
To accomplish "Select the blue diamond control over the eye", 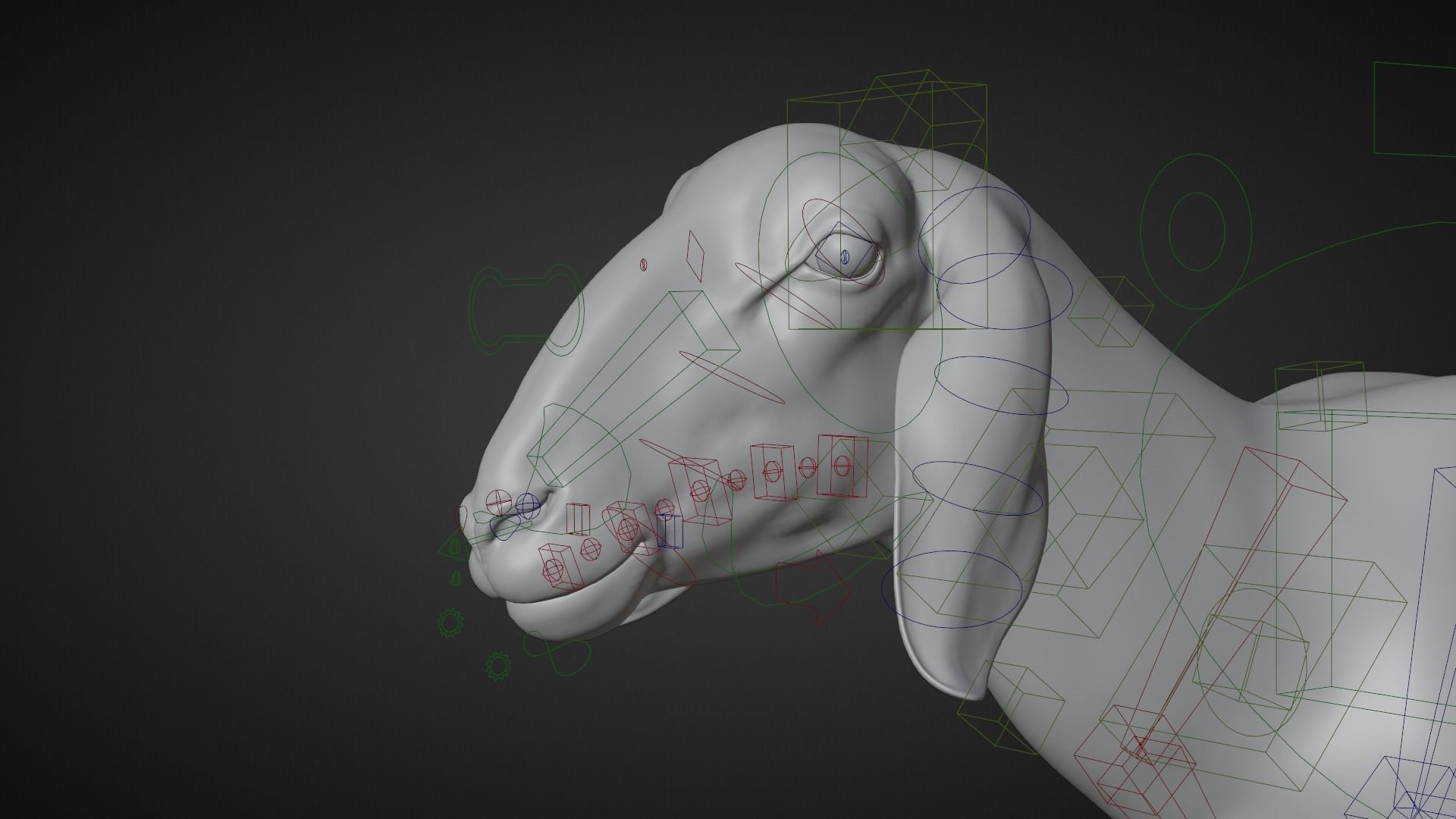I will [x=844, y=249].
